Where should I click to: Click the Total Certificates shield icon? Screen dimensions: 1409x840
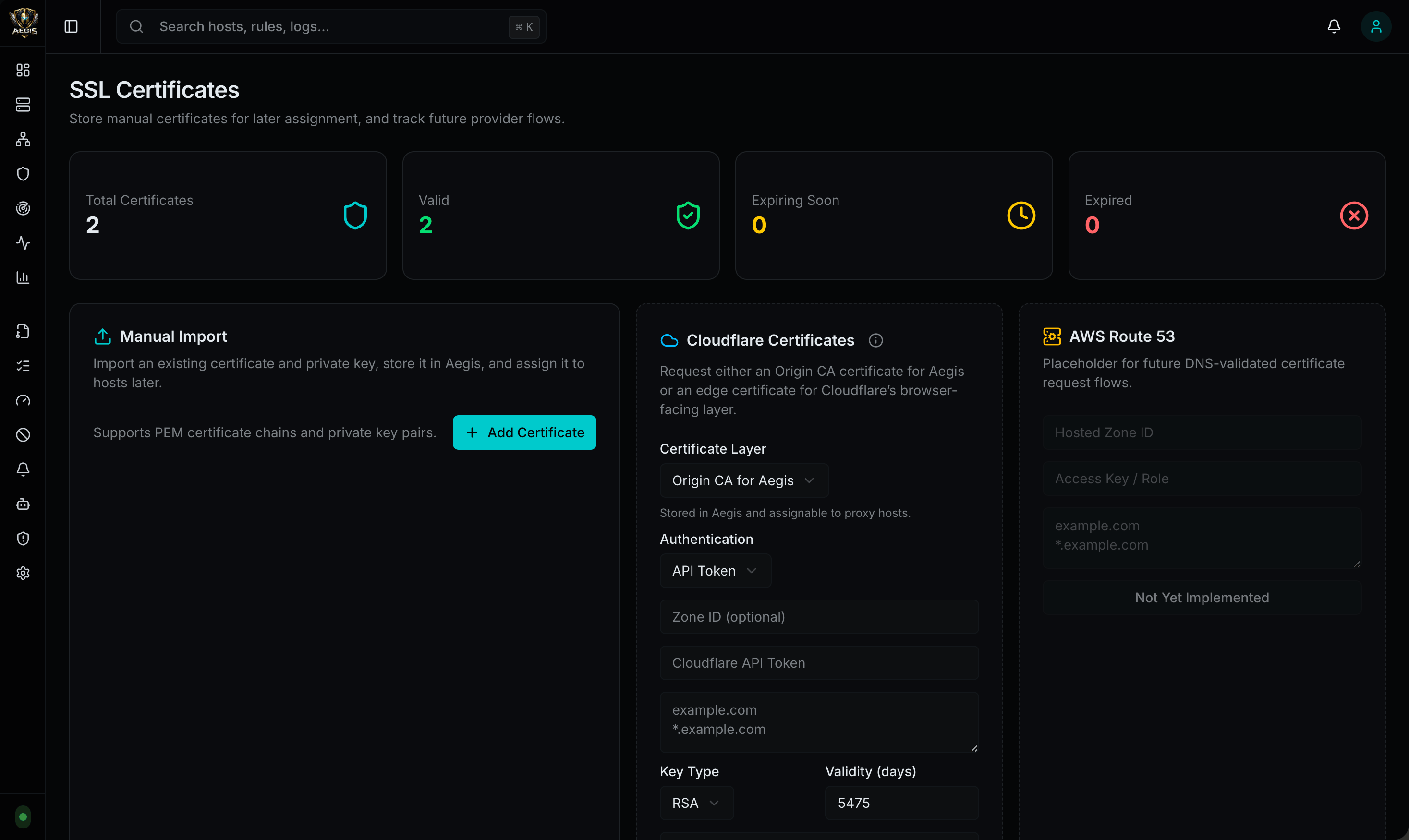tap(355, 216)
